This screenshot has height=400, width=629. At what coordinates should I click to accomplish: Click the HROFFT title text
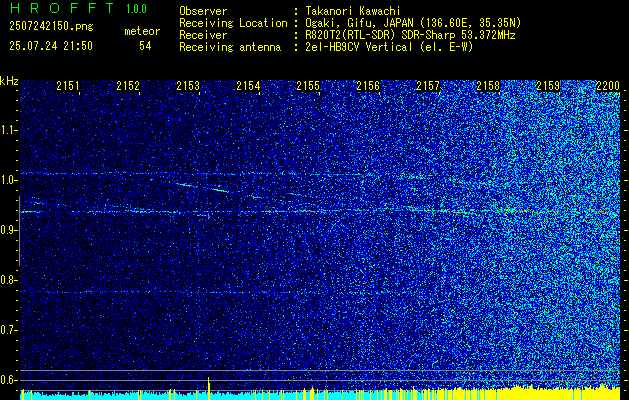pyautogui.click(x=63, y=8)
